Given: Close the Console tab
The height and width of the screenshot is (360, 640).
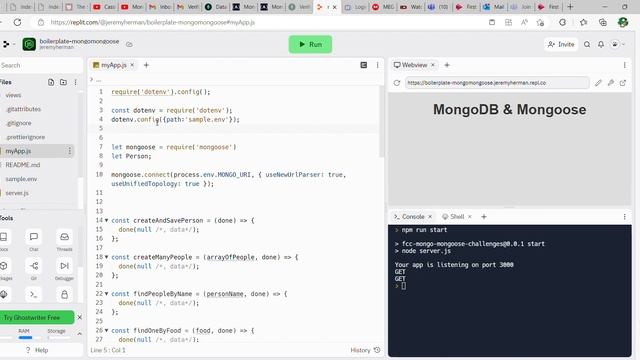Looking at the screenshot, I should [430, 217].
